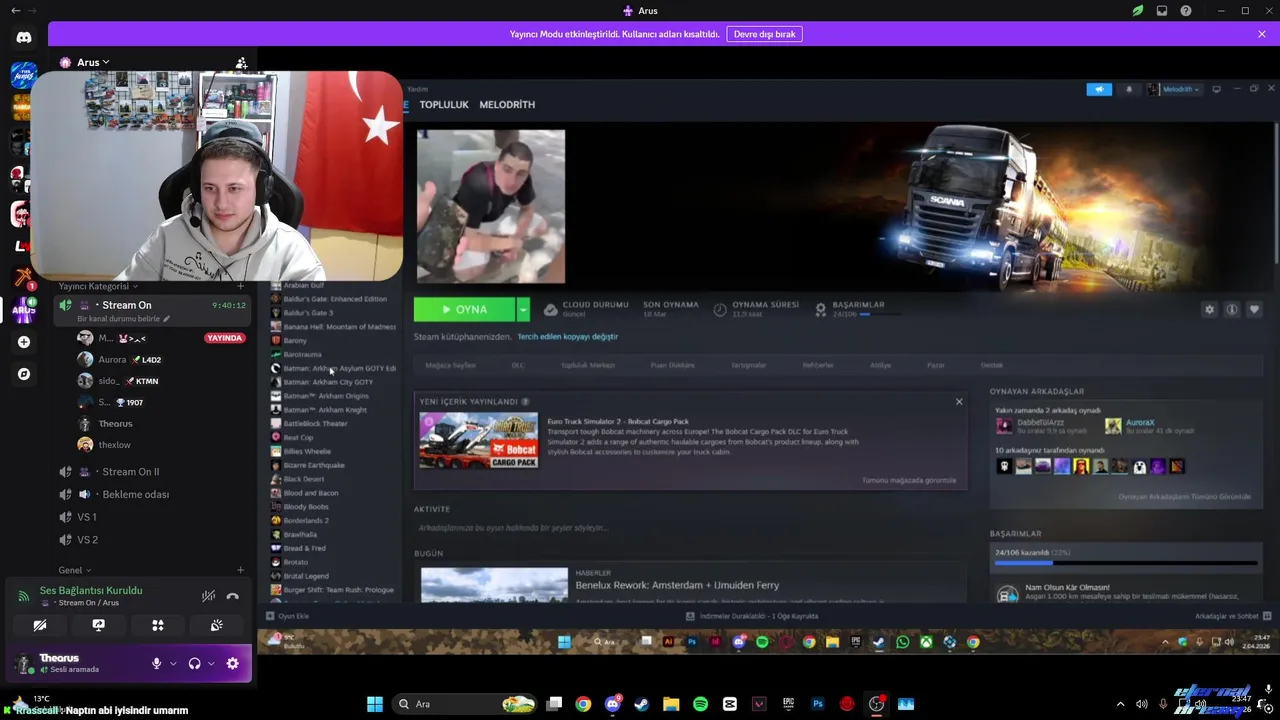Open Discord user settings gear
Image resolution: width=1280 pixels, height=720 pixels.
(x=233, y=663)
